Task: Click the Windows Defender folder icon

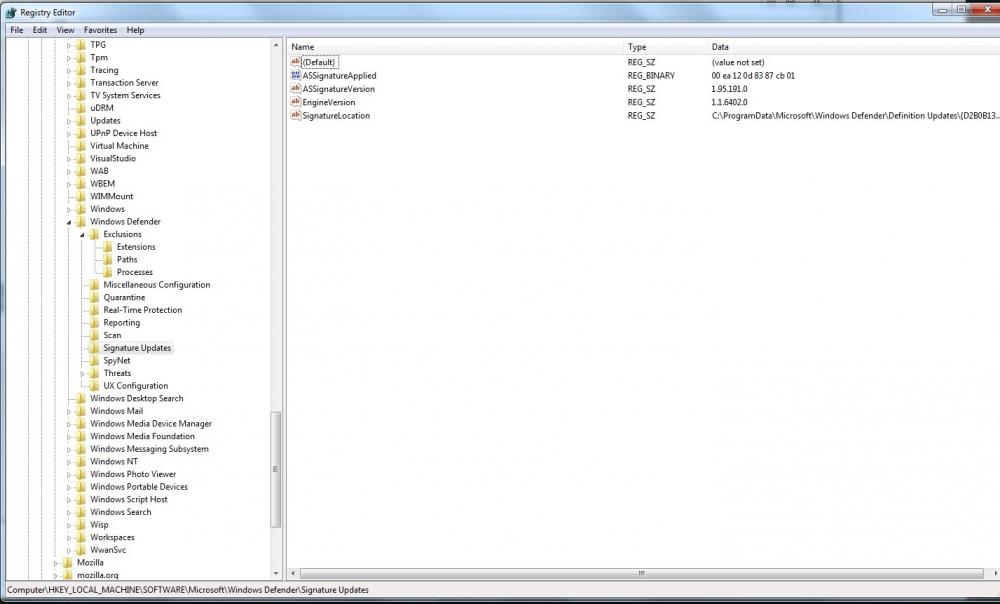Action: tap(80, 221)
